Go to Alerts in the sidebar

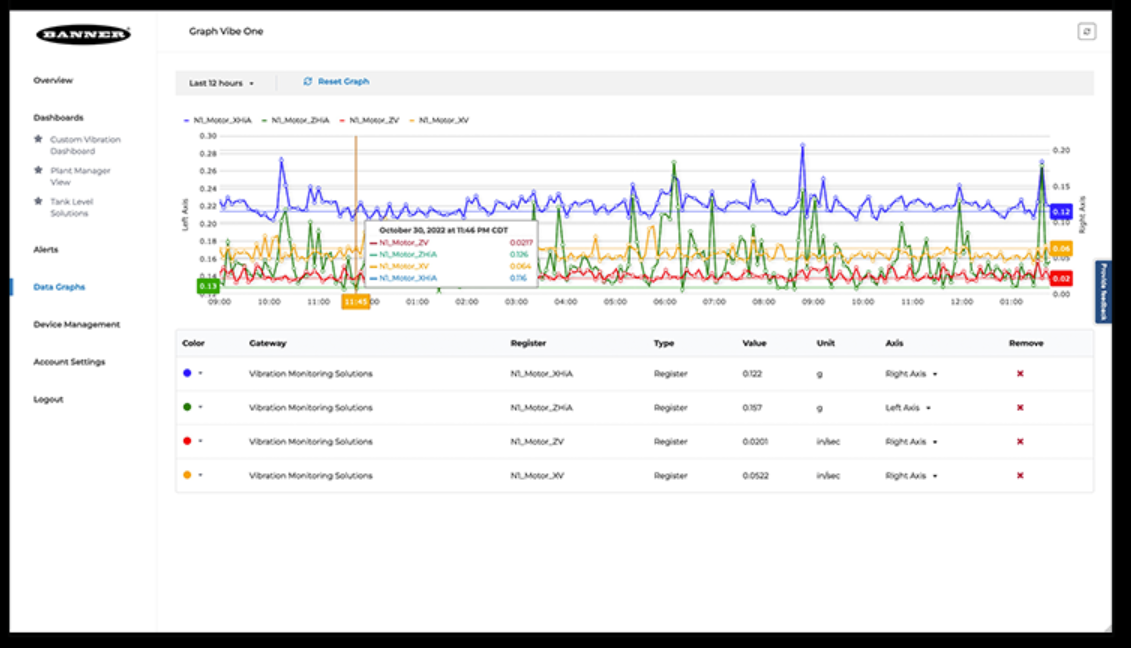46,250
